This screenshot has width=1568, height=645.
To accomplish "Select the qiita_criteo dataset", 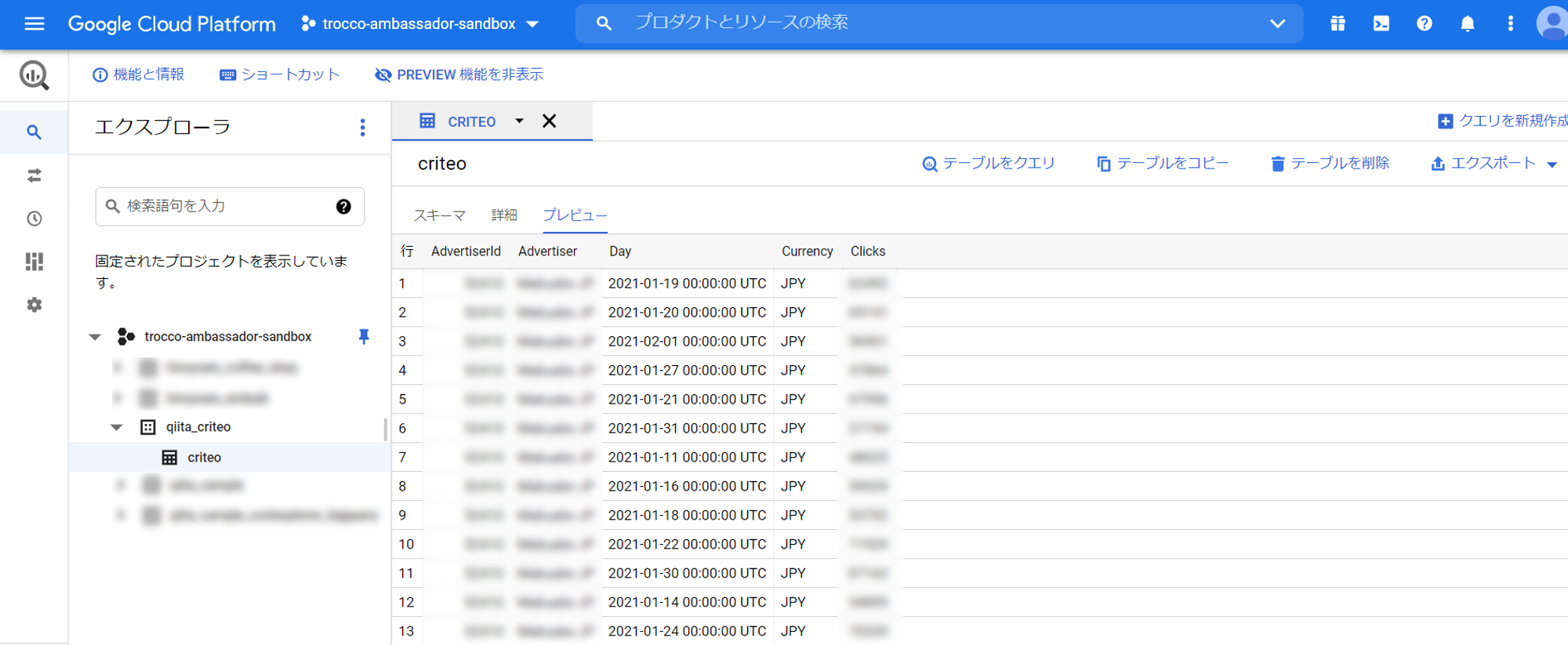I will 198,427.
